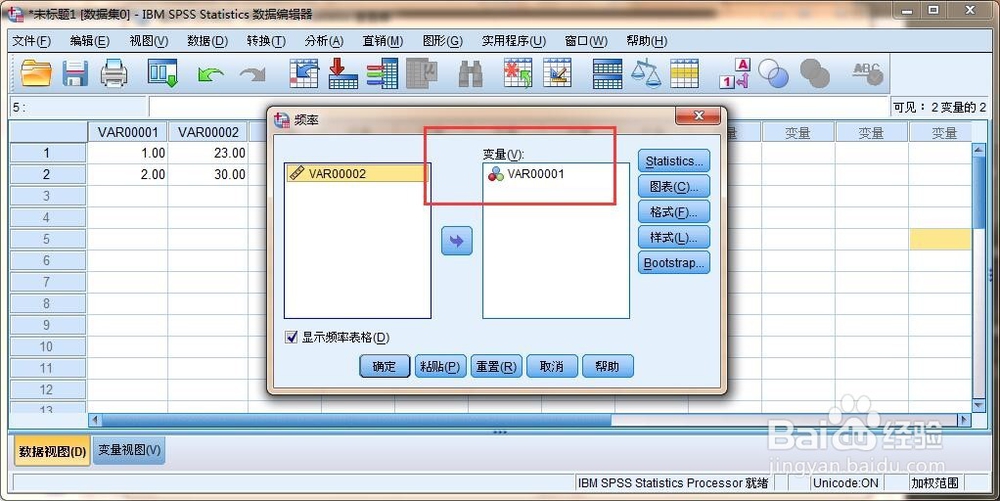Image resolution: width=1000 pixels, height=501 pixels.
Task: Go to case toolbar icon
Action: pos(304,73)
